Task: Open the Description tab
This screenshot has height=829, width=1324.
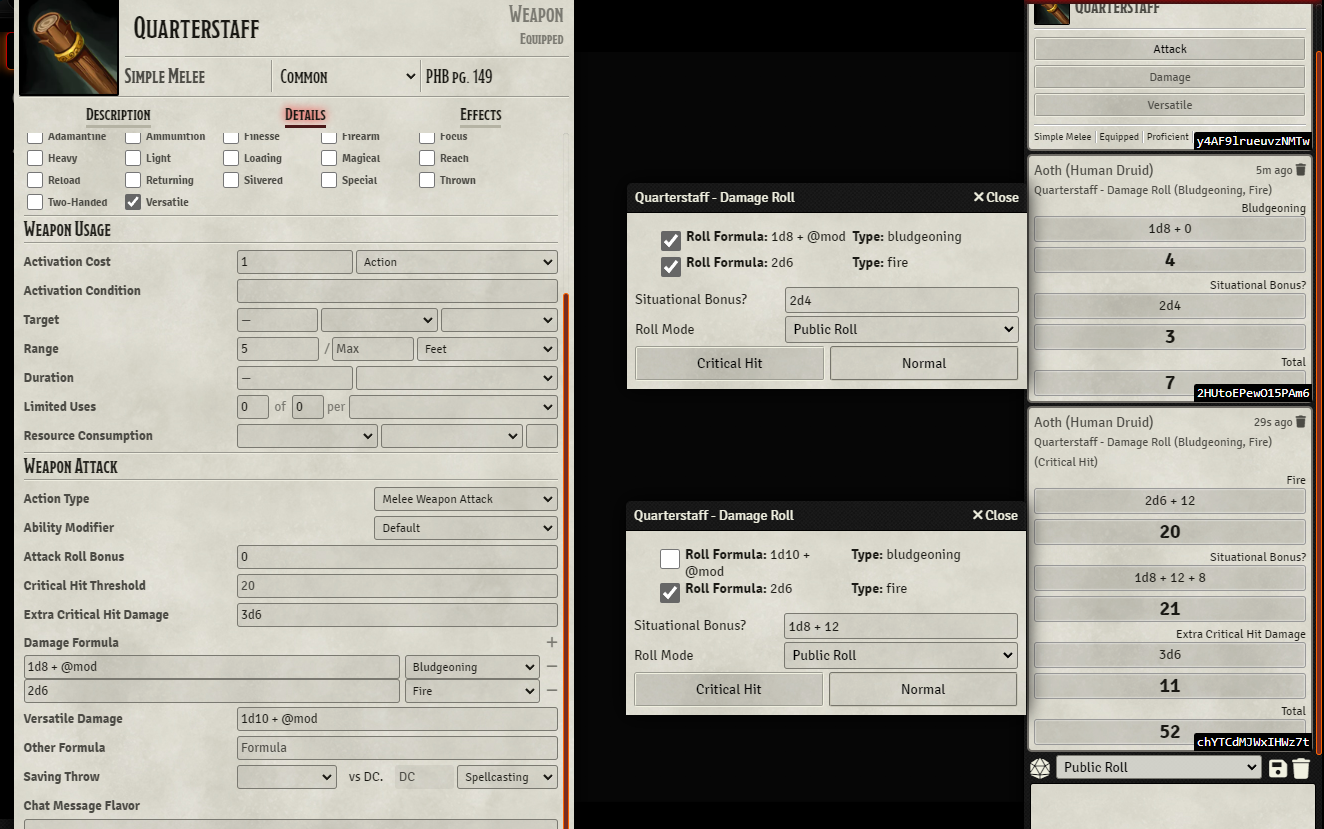Action: [x=117, y=115]
